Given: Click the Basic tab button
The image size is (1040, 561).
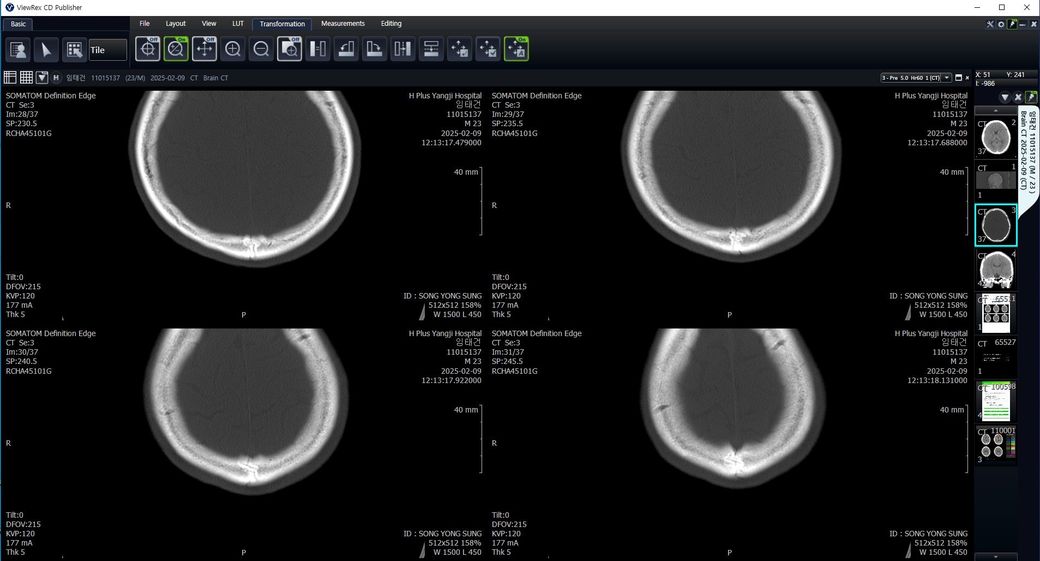Looking at the screenshot, I should 19,23.
